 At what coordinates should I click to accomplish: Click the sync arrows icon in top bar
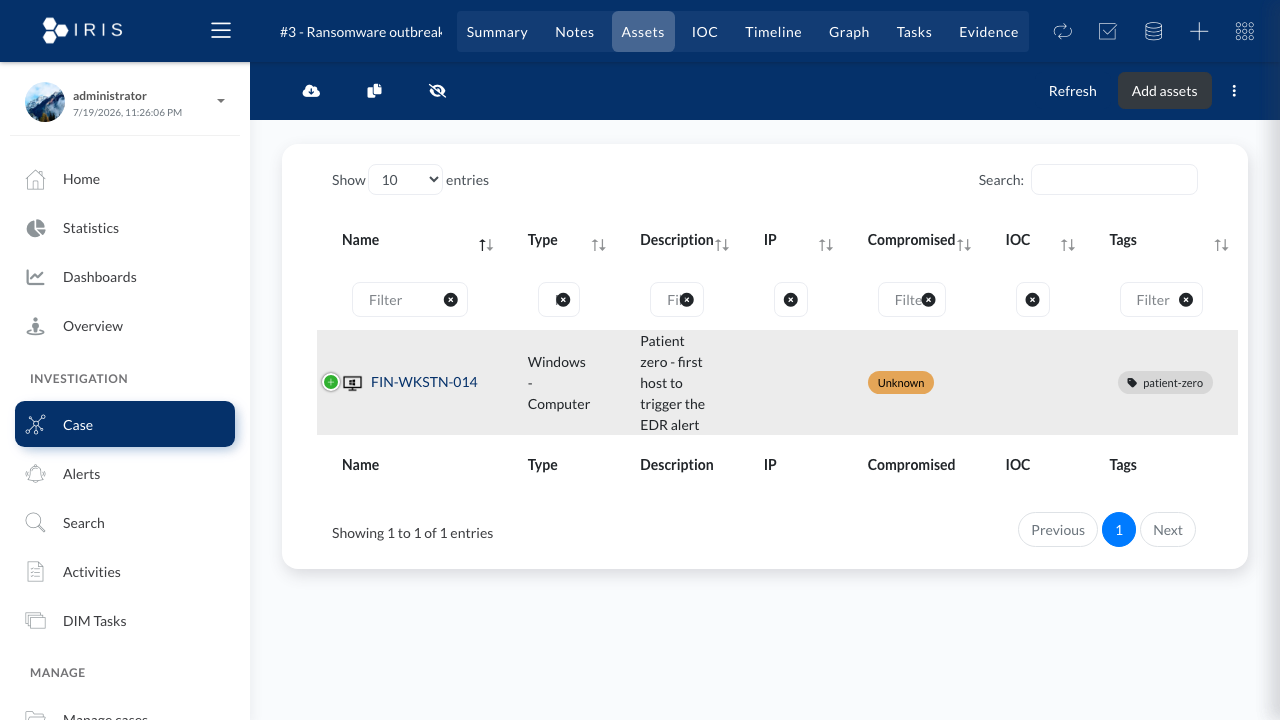click(x=1062, y=32)
